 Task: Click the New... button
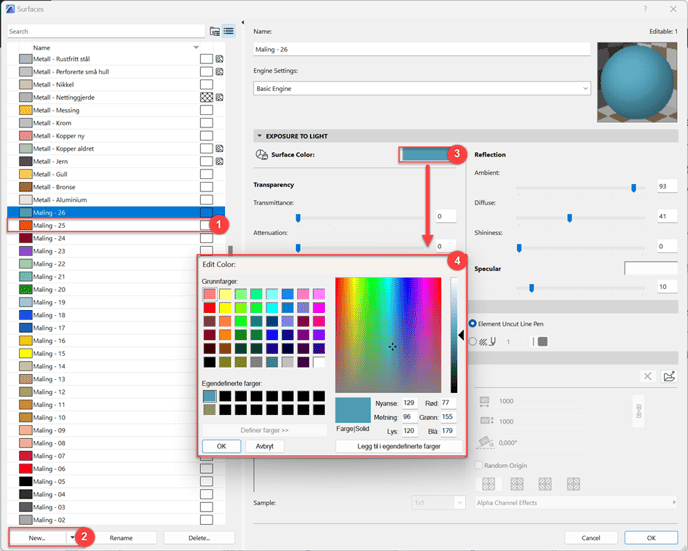click(x=37, y=538)
